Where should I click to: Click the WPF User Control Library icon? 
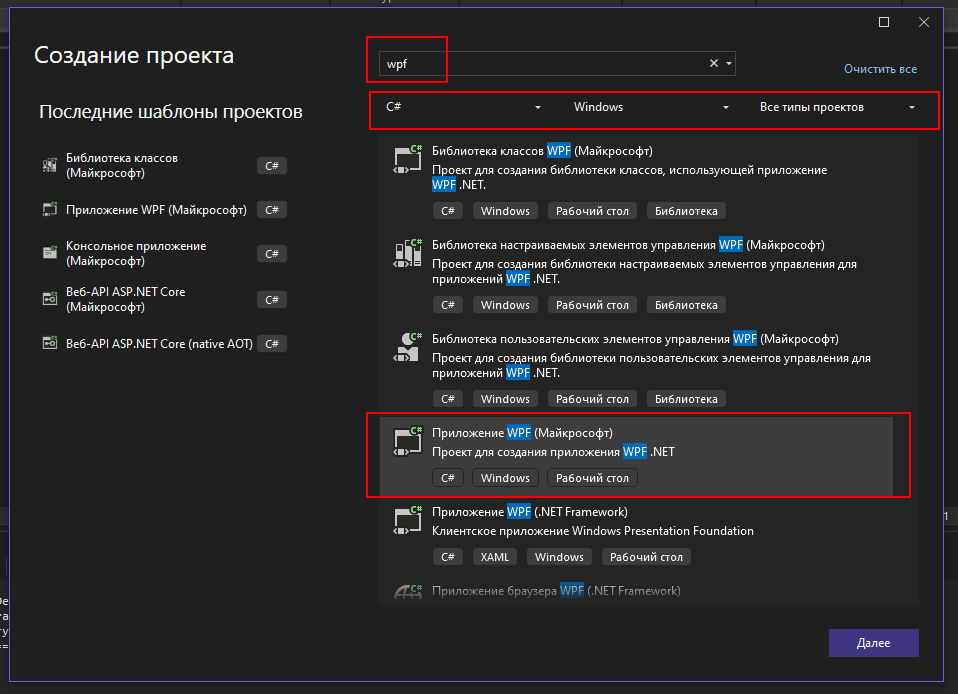tap(405, 348)
